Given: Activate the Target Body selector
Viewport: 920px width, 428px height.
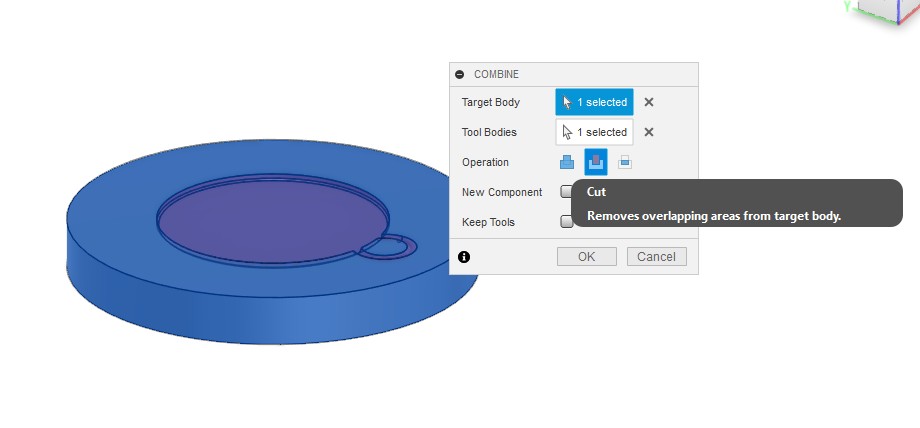Looking at the screenshot, I should [x=595, y=102].
